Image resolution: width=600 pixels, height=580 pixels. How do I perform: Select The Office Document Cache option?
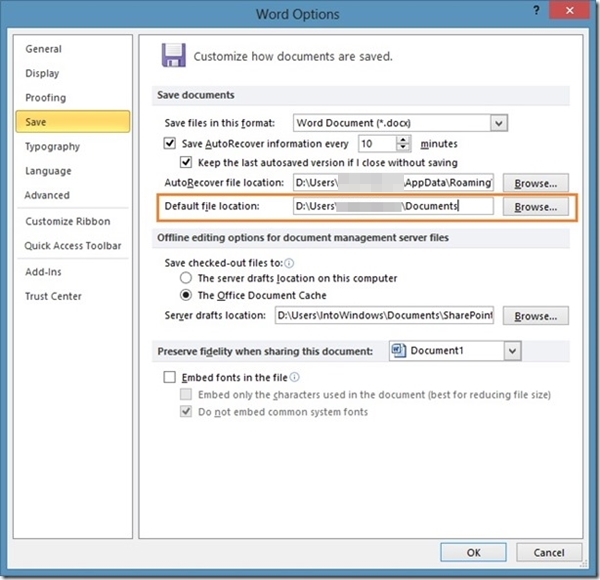186,295
